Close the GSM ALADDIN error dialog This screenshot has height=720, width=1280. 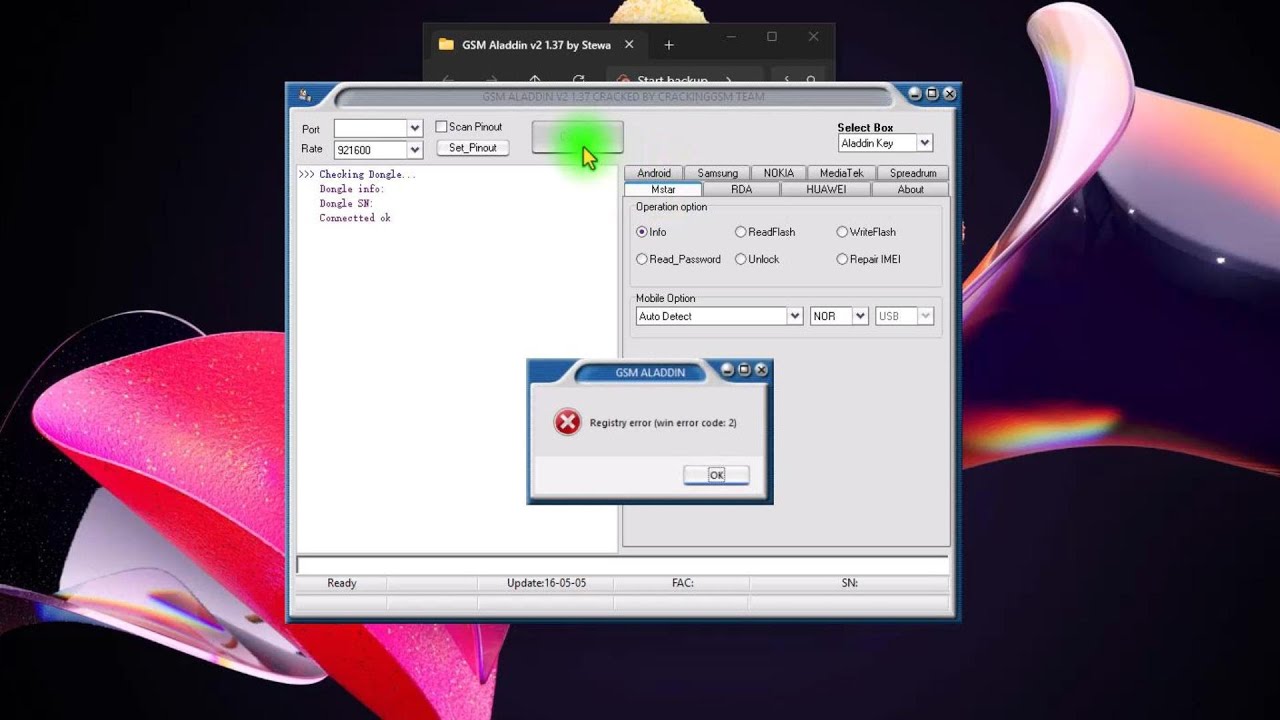point(761,370)
